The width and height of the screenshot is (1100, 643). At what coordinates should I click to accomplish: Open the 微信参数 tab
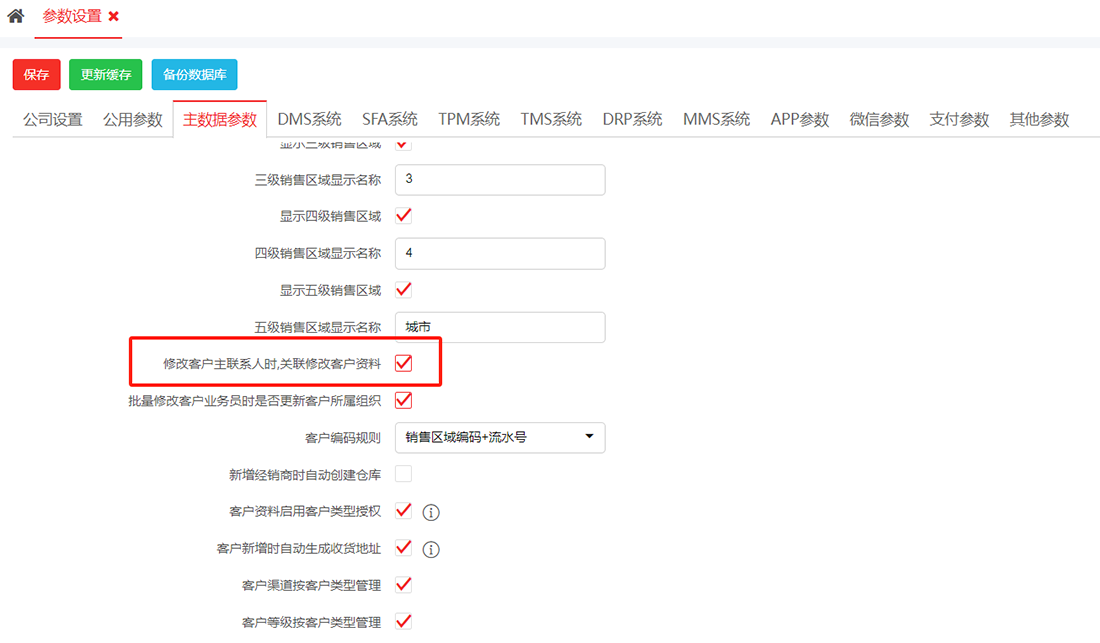click(x=879, y=119)
